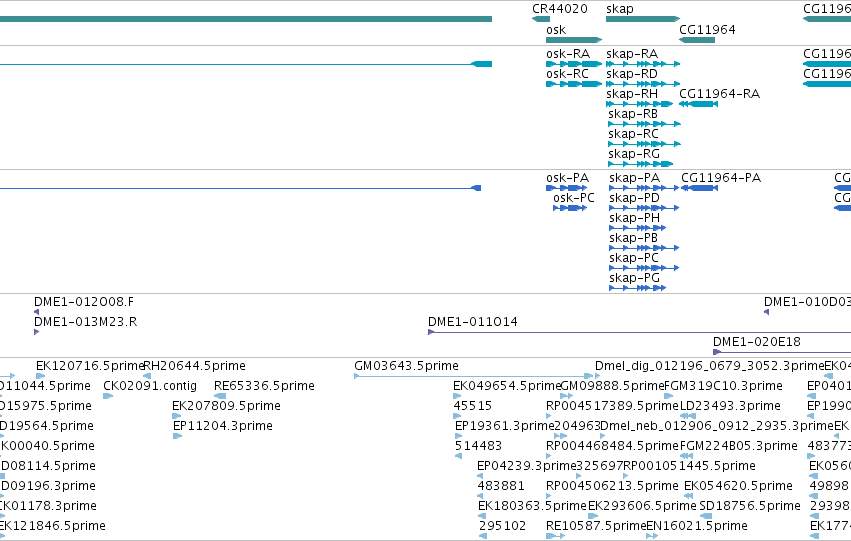This screenshot has height=541, width=851.
Task: Select skap-RD transcript
Action: pos(643,84)
